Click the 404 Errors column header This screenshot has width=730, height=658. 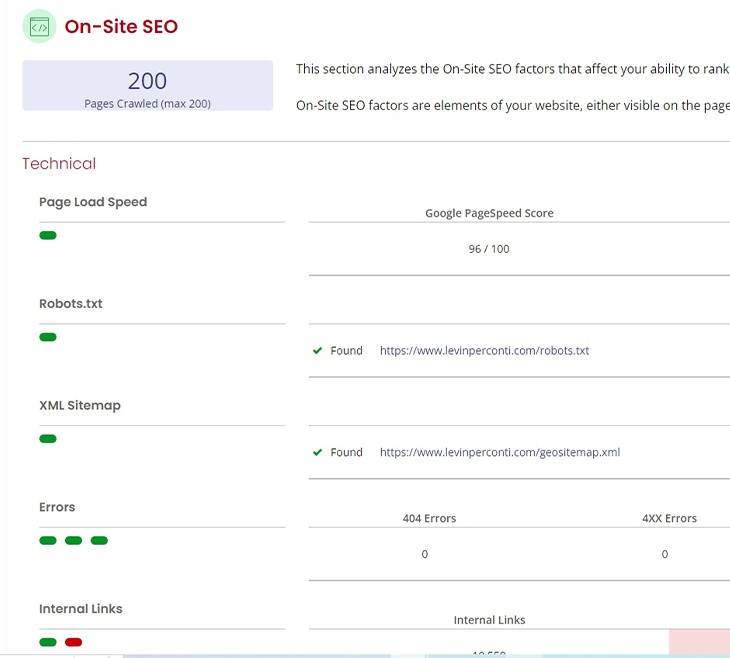pos(429,518)
